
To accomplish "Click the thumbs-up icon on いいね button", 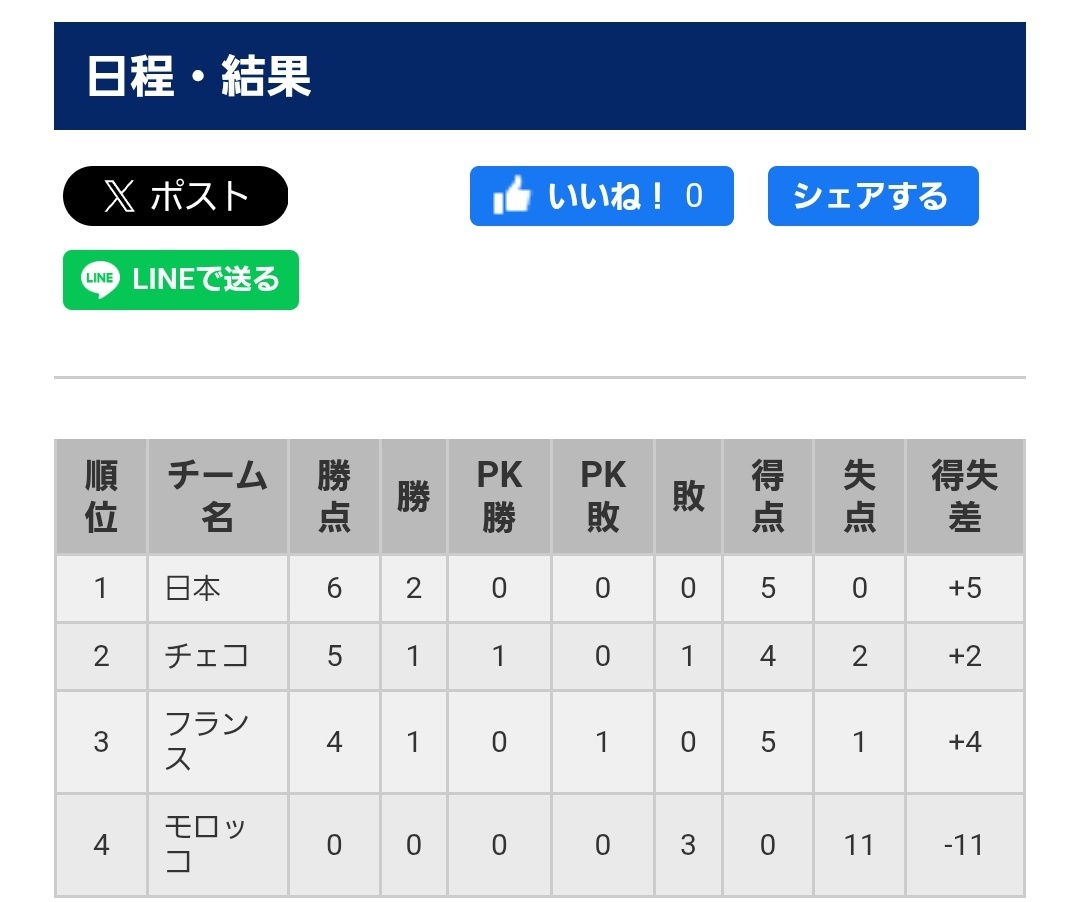I will pyautogui.click(x=512, y=196).
